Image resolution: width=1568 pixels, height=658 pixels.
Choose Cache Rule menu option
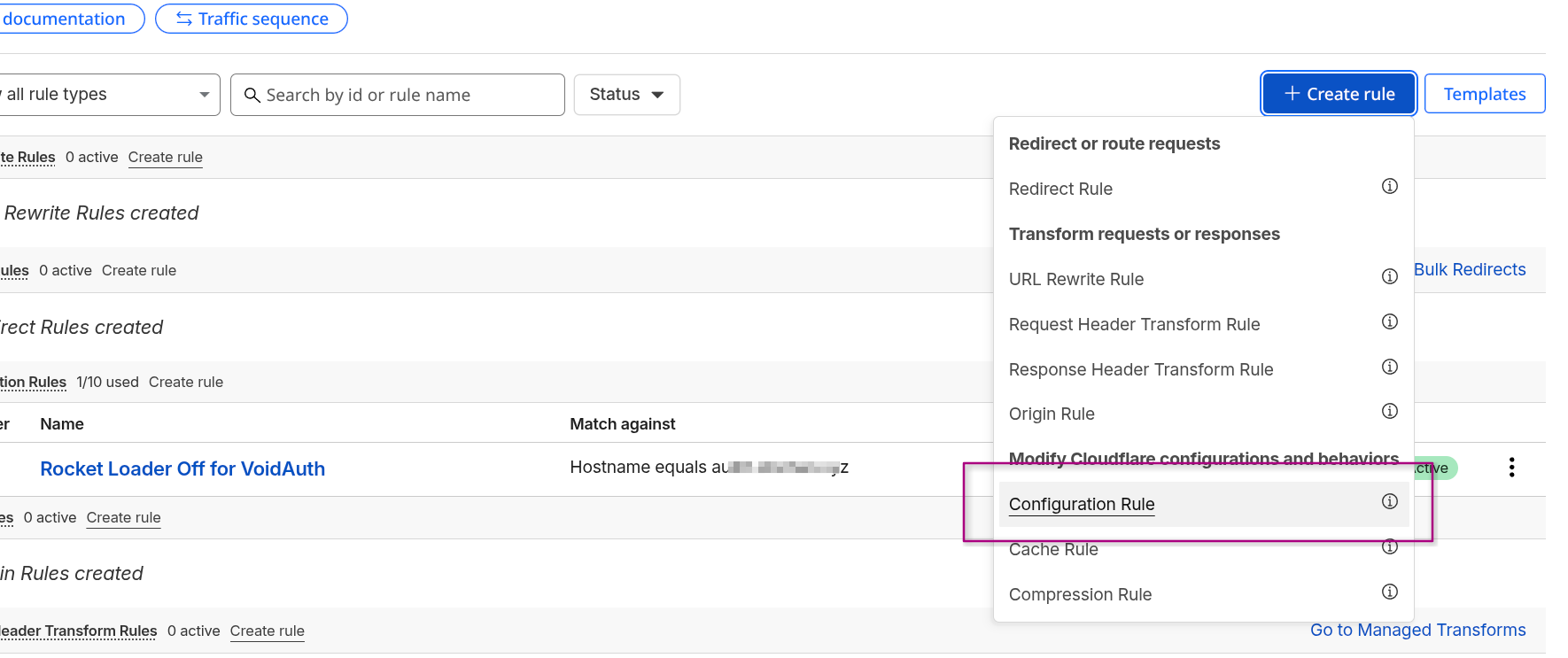tap(1053, 550)
